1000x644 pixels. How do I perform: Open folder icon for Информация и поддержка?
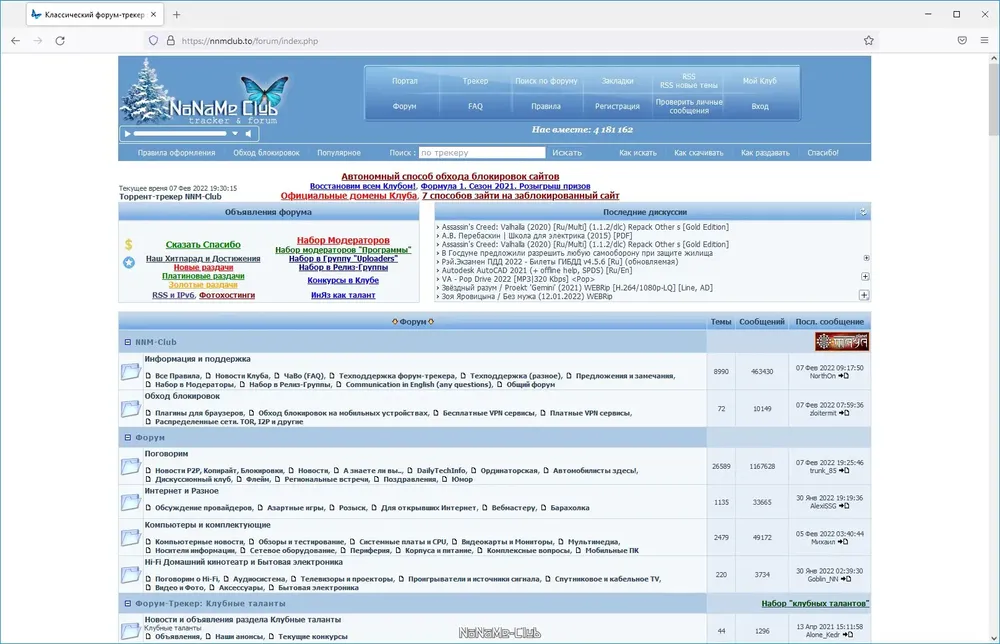[x=131, y=372]
